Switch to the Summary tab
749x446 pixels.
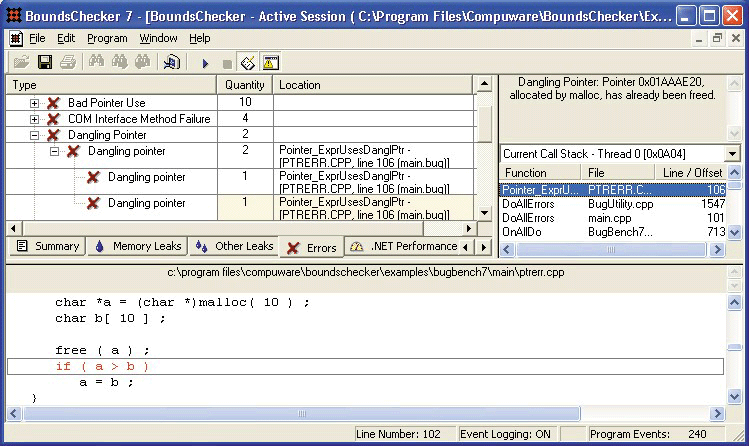coord(48,246)
